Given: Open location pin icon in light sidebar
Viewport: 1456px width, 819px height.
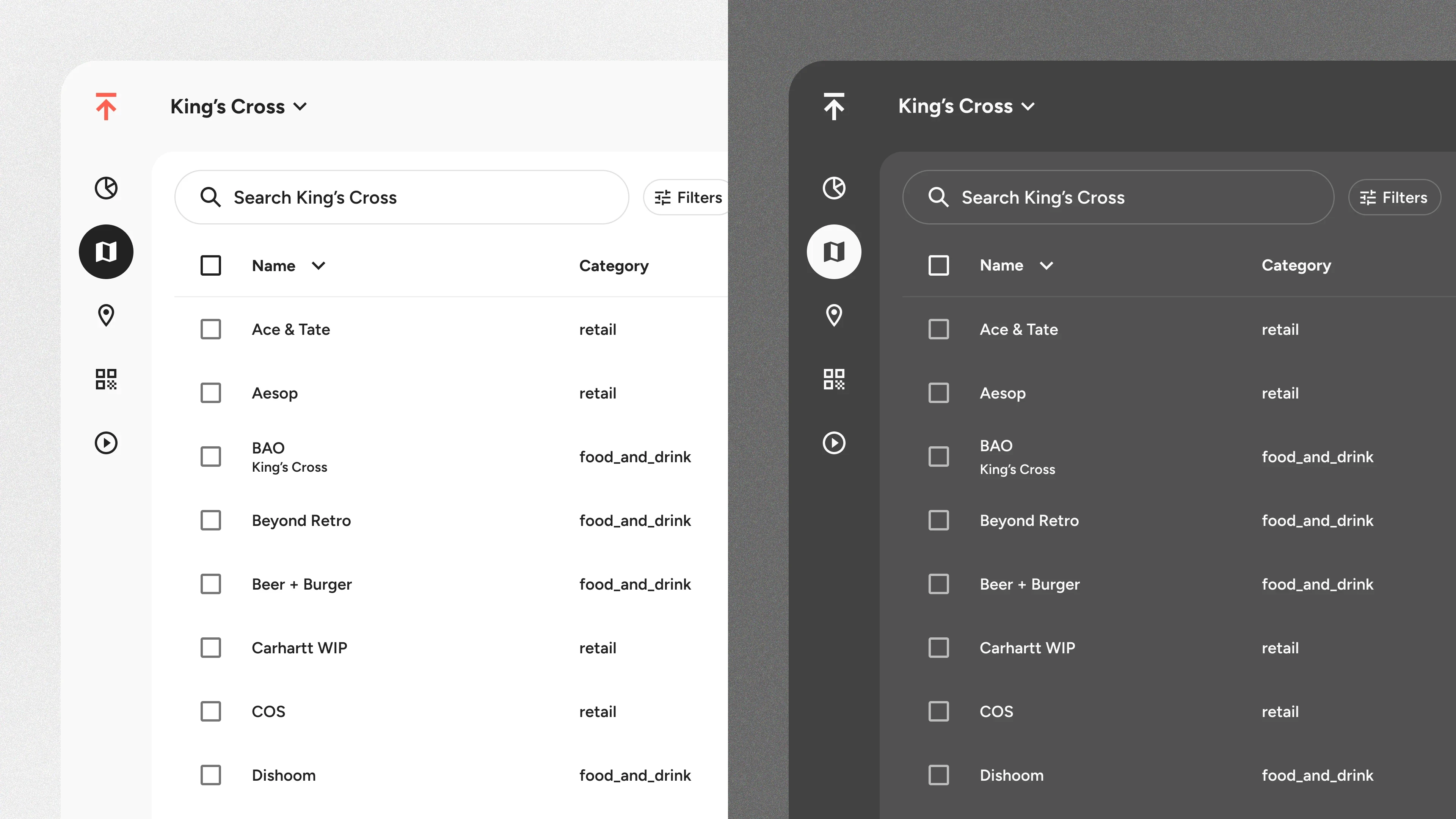Looking at the screenshot, I should point(106,315).
